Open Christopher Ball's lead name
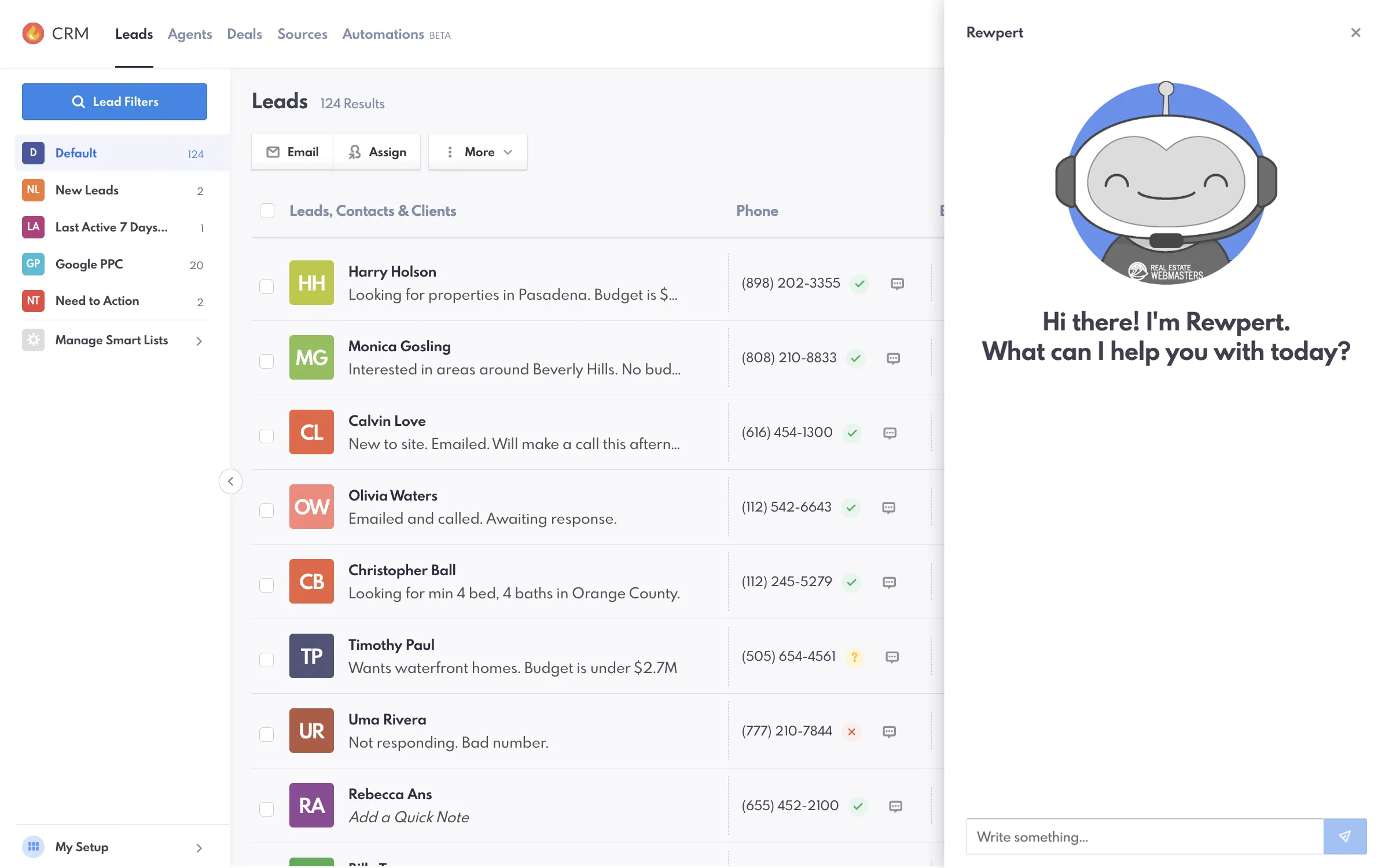 [402, 570]
